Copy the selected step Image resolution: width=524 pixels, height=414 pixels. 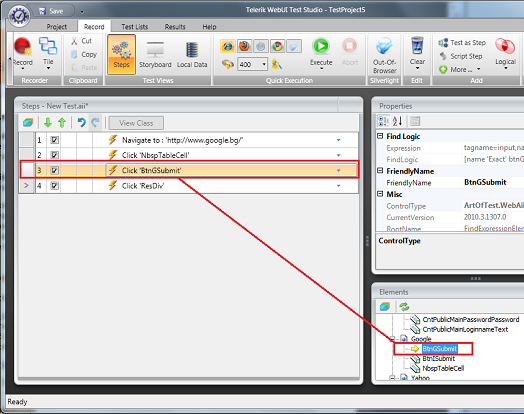click(84, 54)
